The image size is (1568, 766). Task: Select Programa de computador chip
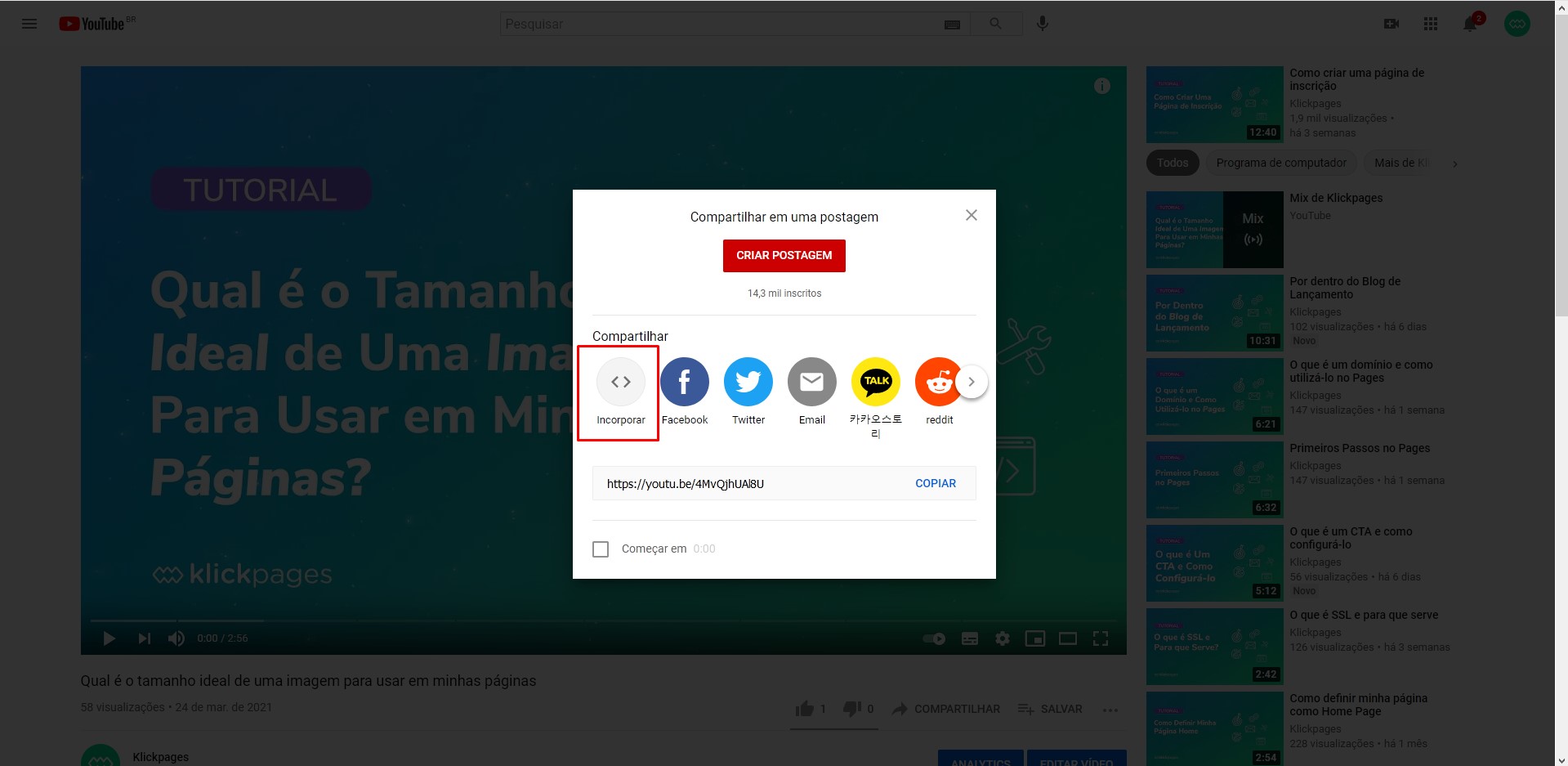(x=1281, y=163)
